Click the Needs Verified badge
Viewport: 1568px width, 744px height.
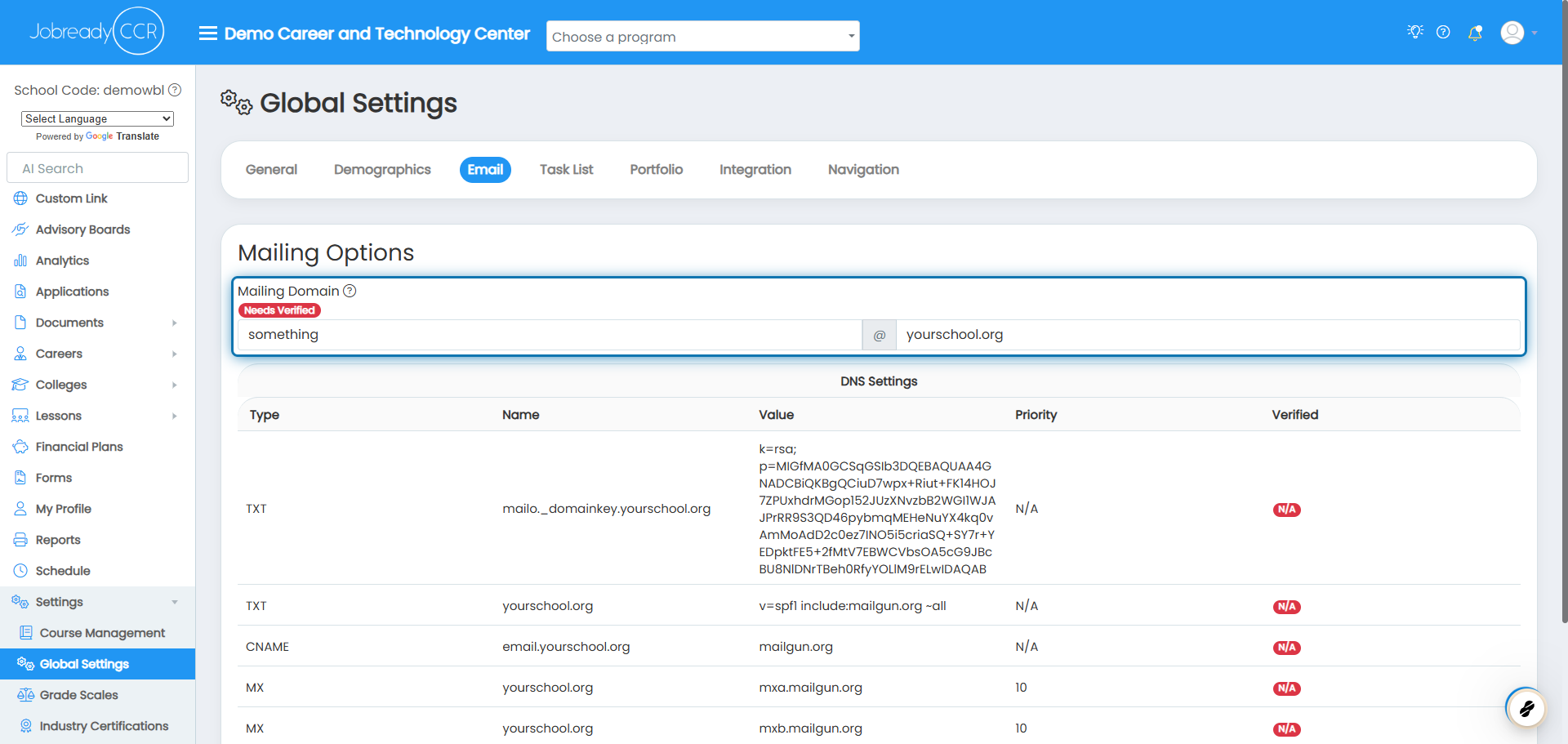coord(279,310)
